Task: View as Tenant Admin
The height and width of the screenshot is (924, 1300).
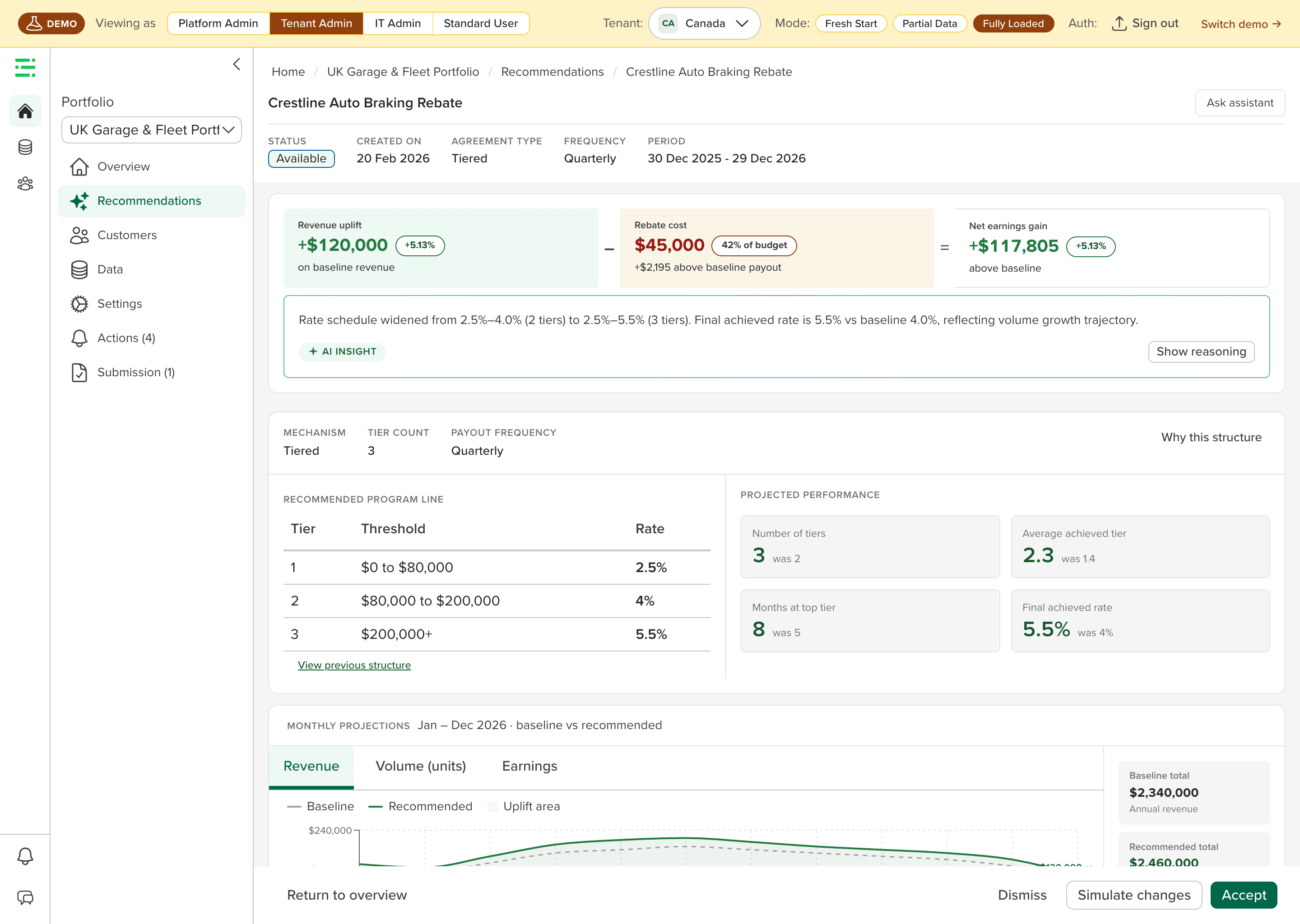Action: coord(316,23)
